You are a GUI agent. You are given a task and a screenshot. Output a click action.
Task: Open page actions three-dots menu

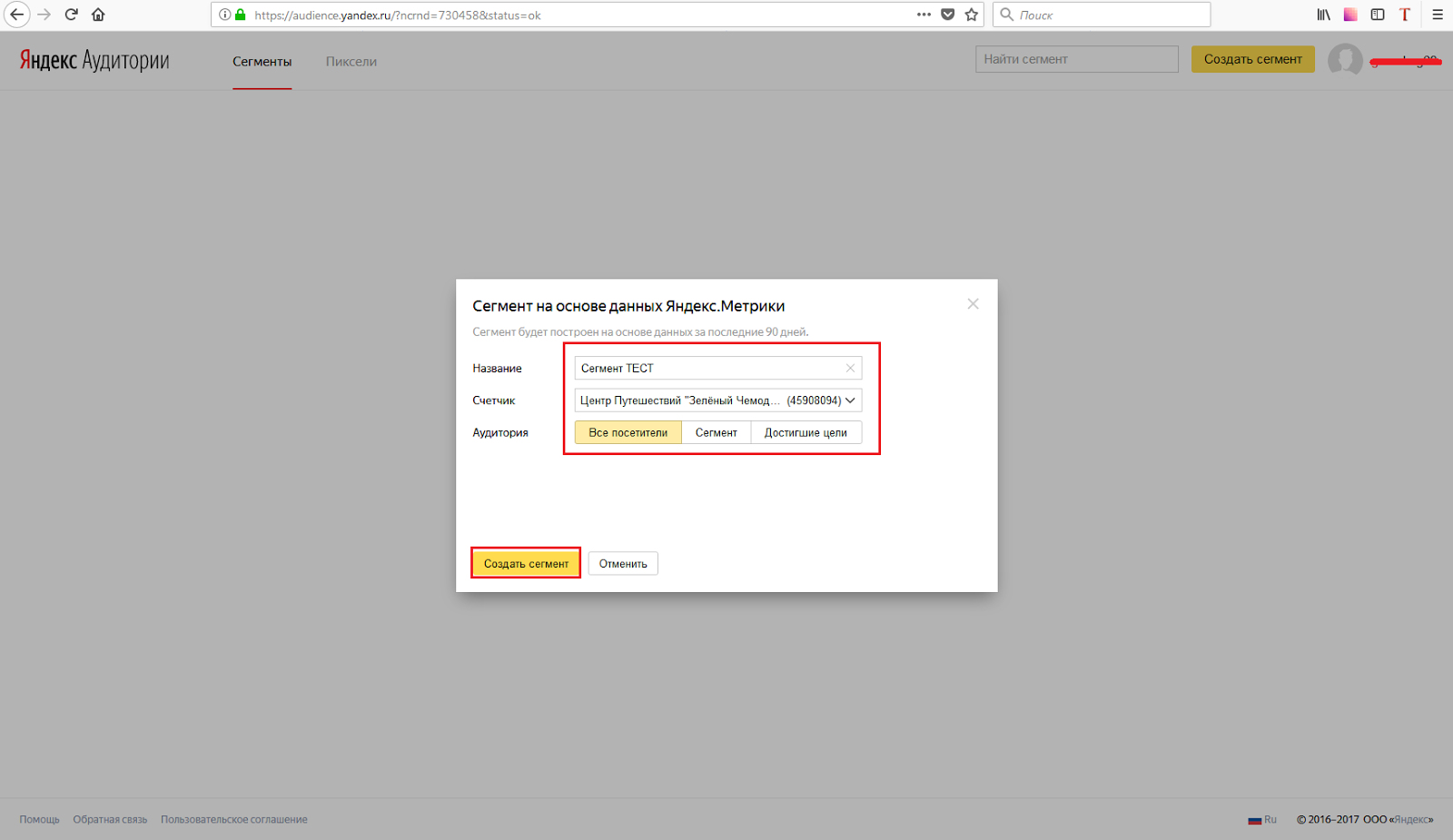point(924,15)
